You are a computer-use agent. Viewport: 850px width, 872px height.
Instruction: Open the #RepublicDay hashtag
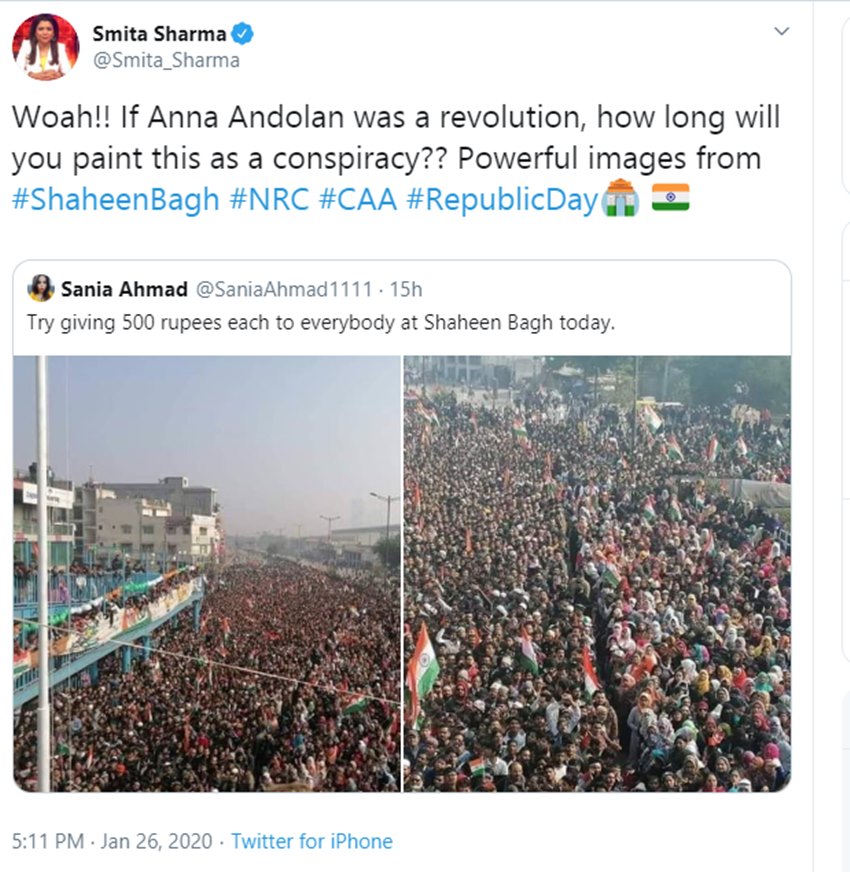[501, 199]
